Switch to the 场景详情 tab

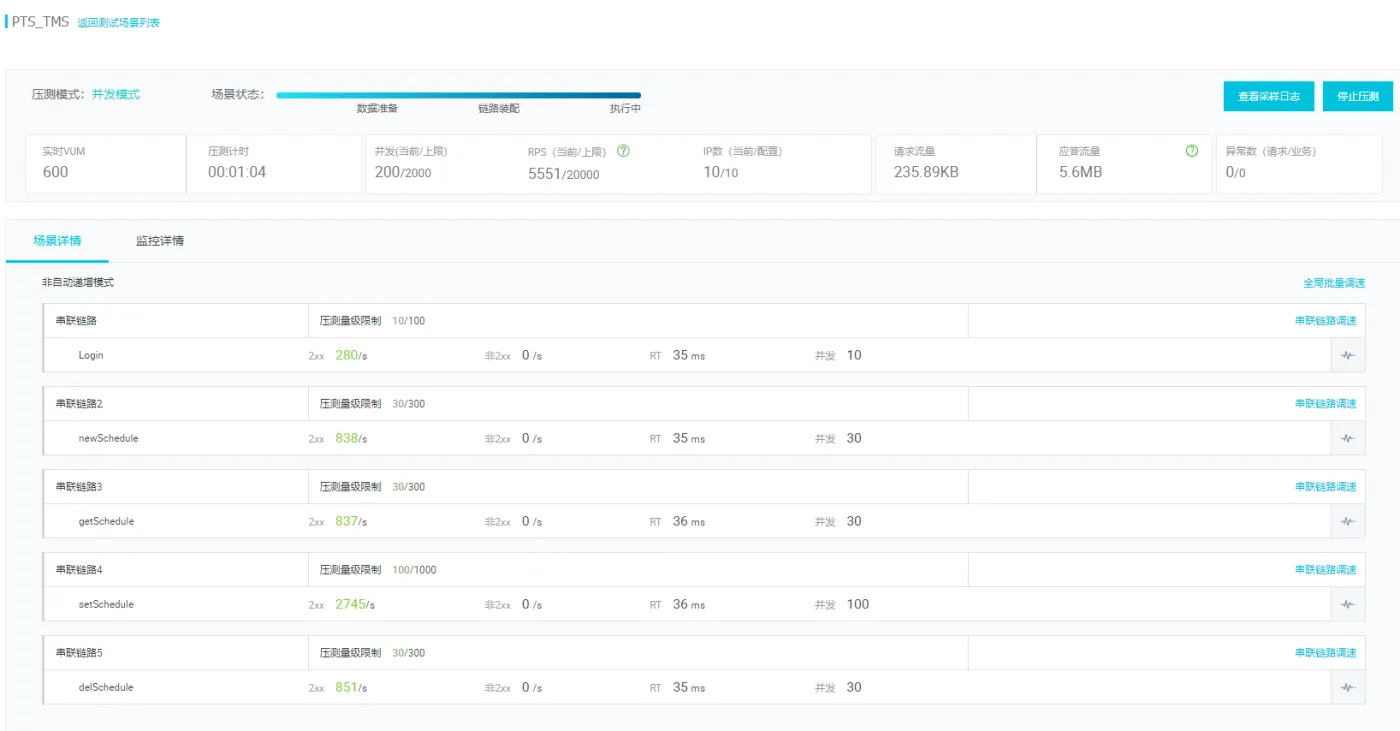[57, 241]
